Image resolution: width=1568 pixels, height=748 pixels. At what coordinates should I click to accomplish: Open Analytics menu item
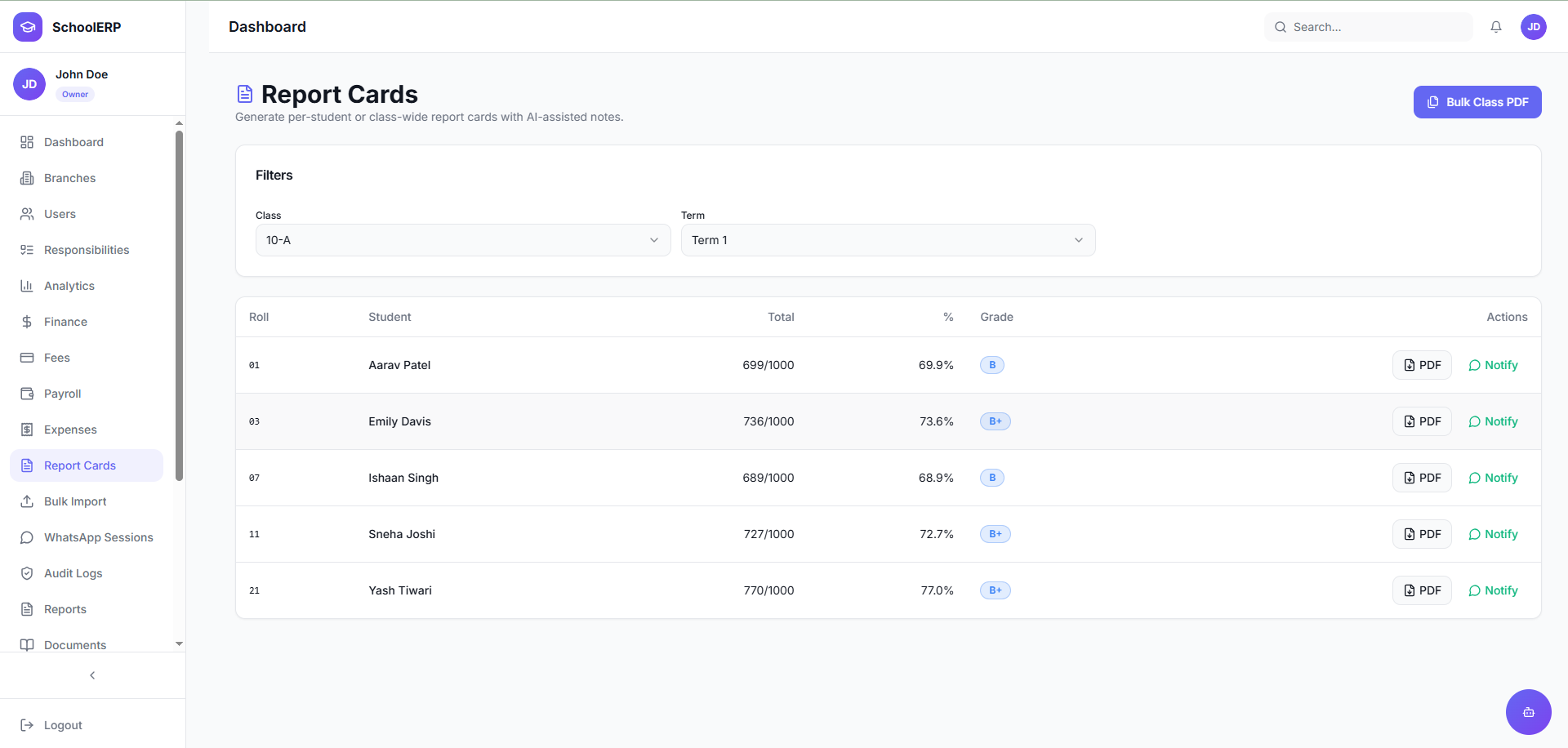(87, 286)
